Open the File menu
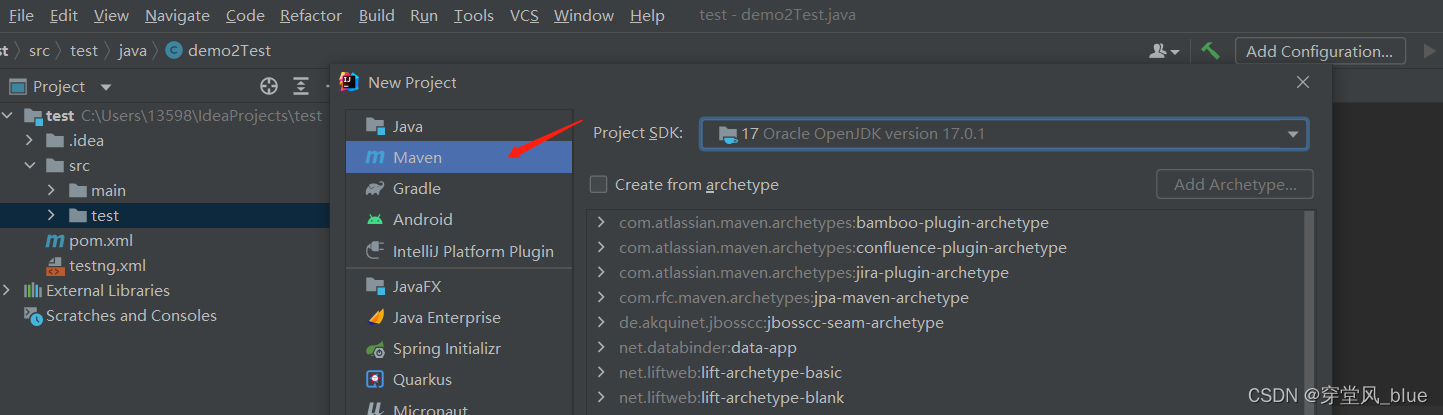This screenshot has height=415, width=1443. coord(21,15)
